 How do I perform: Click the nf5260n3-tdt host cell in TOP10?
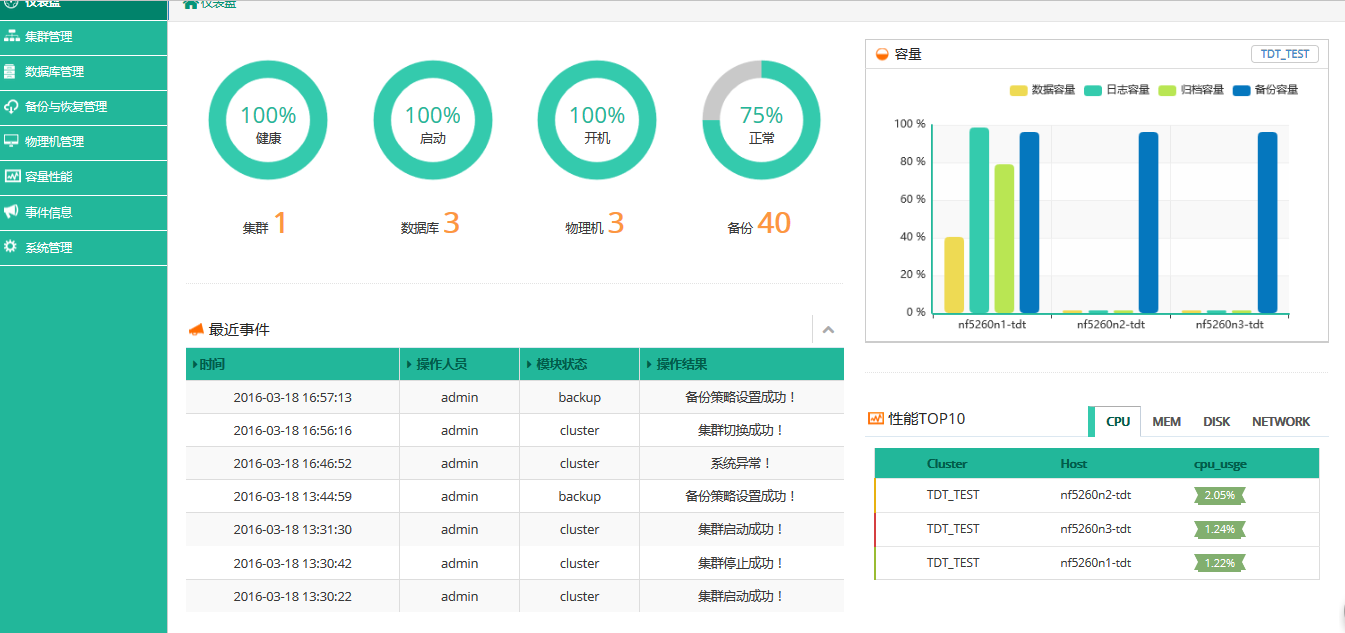1096,528
